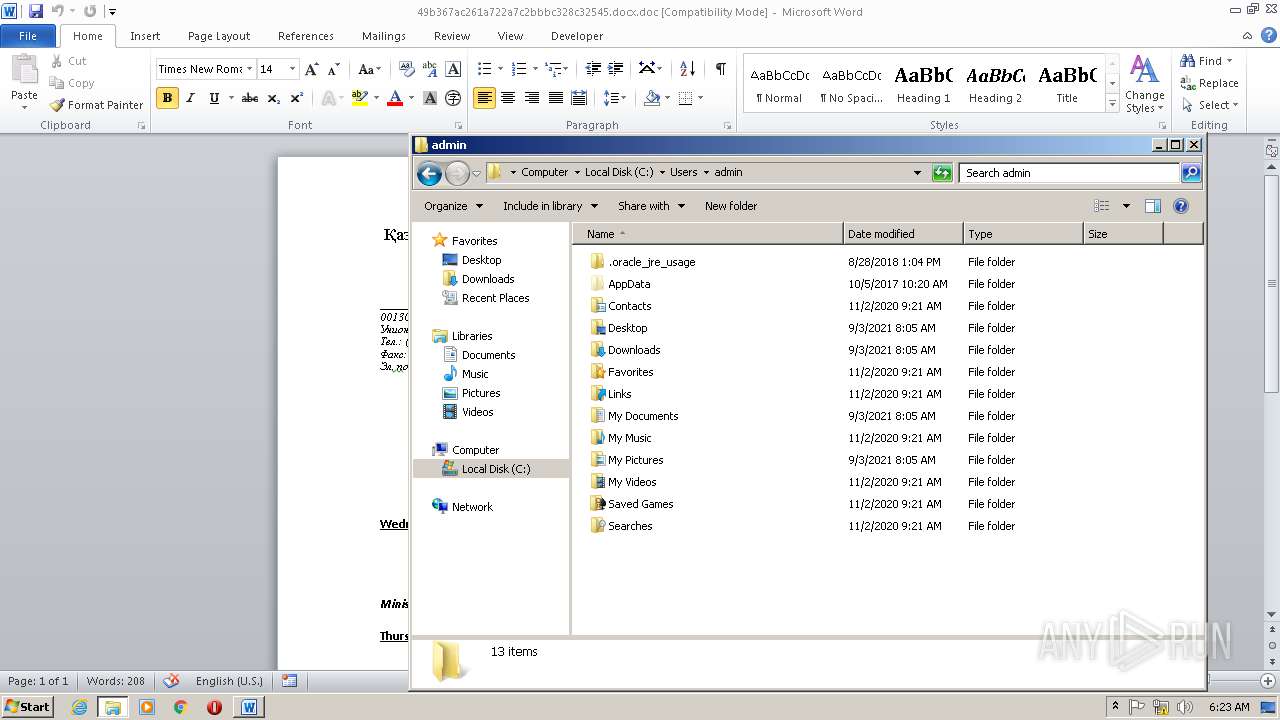Switch to the References tab
This screenshot has height=720, width=1280.
click(306, 36)
